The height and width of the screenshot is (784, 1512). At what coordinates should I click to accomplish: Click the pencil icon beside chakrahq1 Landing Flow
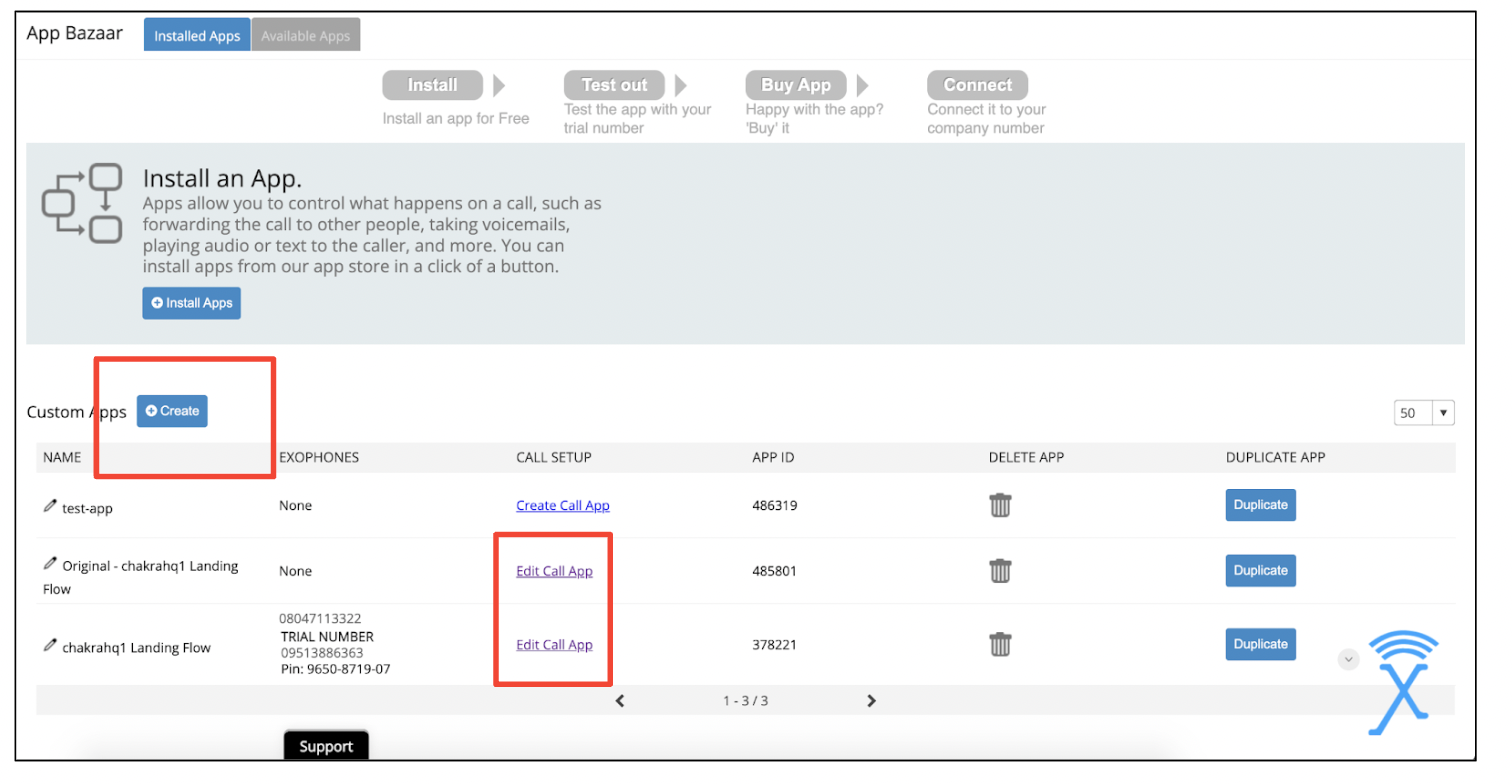click(x=50, y=646)
